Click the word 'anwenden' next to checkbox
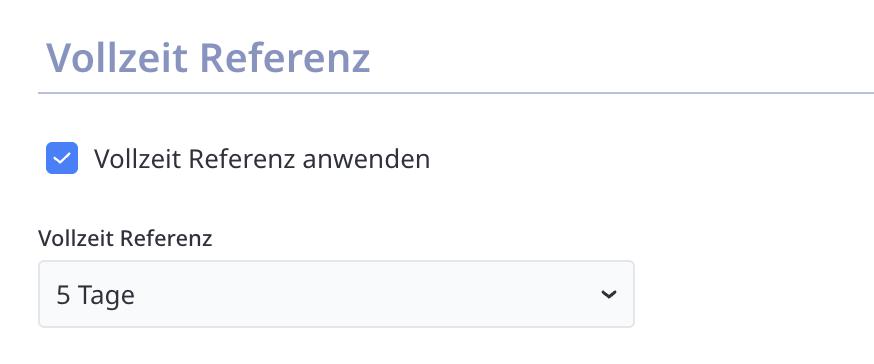Viewport: 874px width, 364px height. 366,159
